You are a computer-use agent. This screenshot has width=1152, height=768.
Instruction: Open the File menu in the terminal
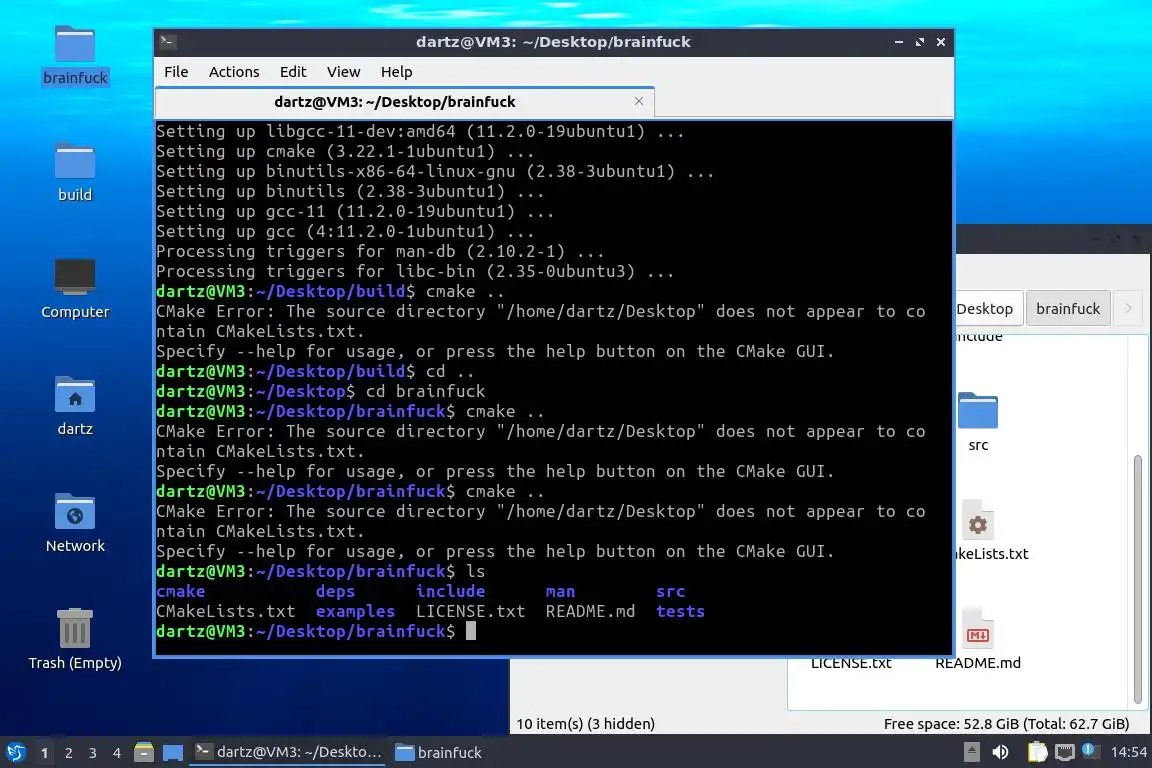[176, 72]
